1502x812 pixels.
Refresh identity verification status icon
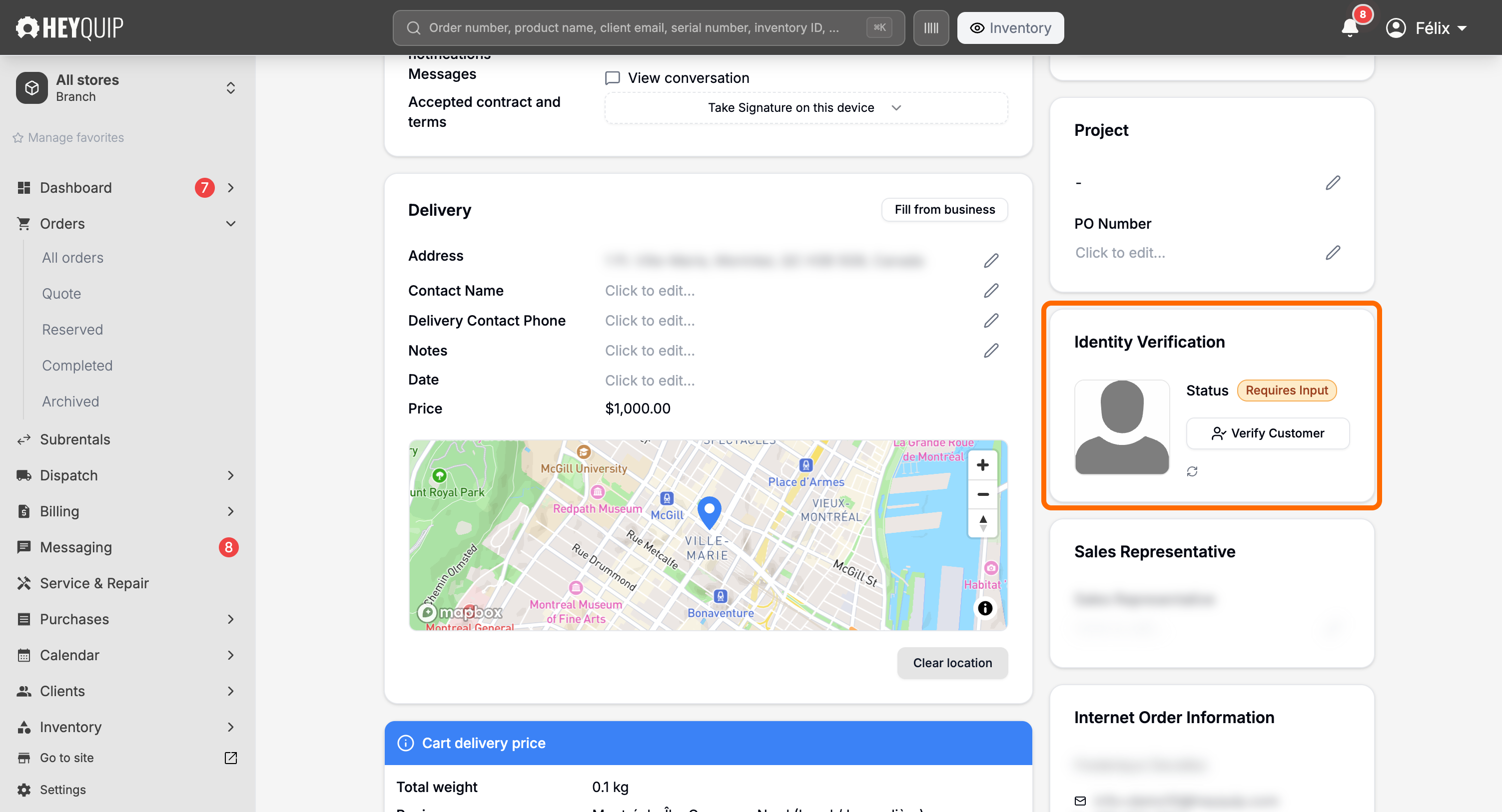point(1192,471)
